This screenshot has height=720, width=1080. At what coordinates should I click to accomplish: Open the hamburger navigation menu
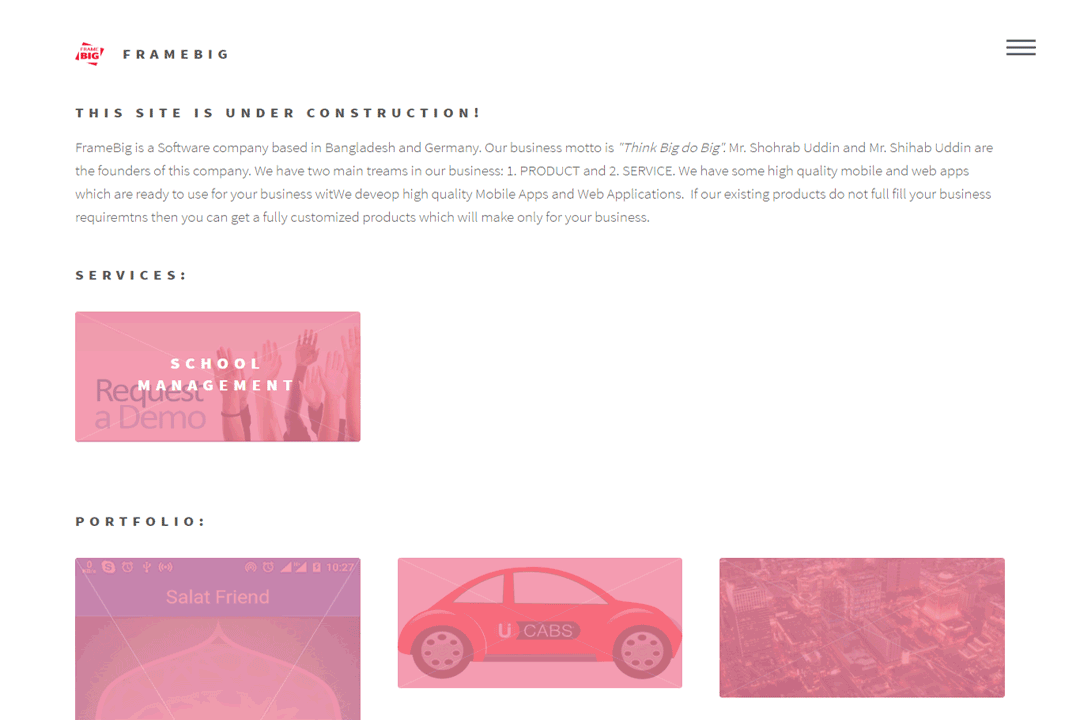point(1020,48)
